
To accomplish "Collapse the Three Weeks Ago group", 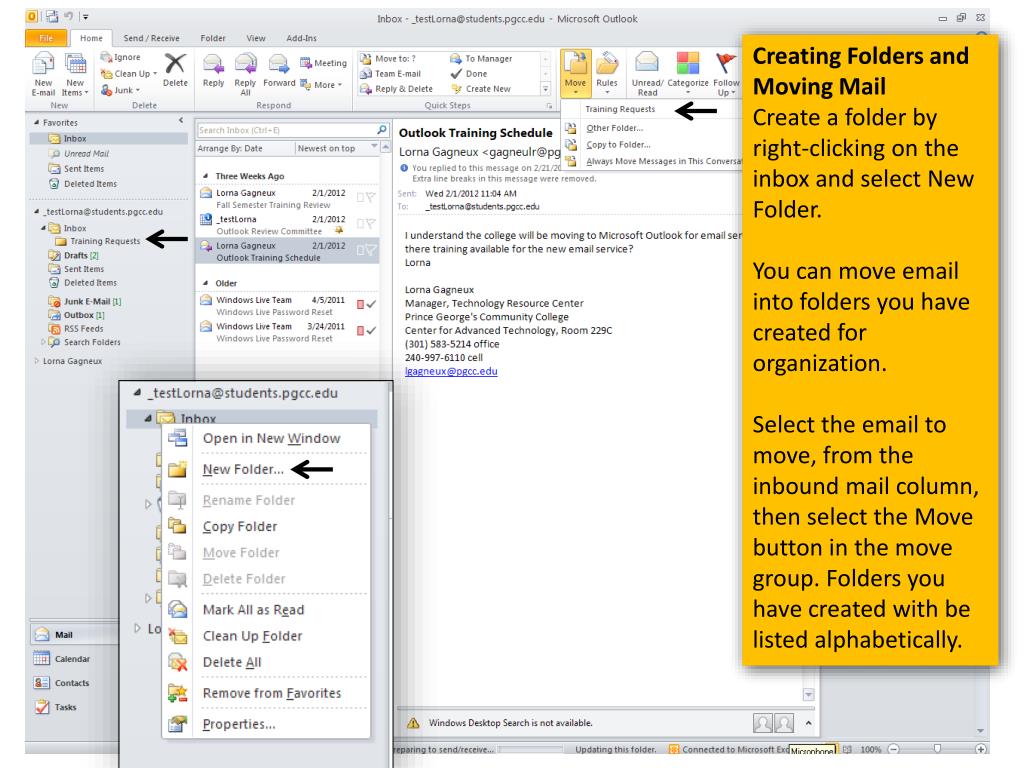I will [x=206, y=176].
